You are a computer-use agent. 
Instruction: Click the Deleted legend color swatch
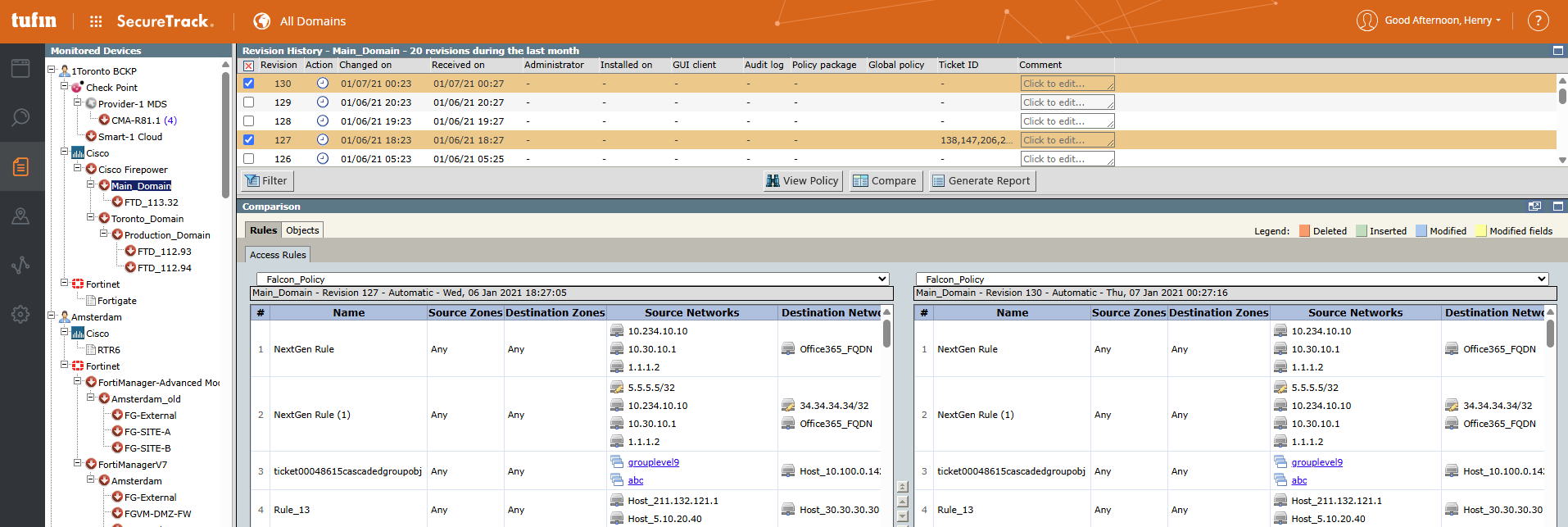[1305, 231]
